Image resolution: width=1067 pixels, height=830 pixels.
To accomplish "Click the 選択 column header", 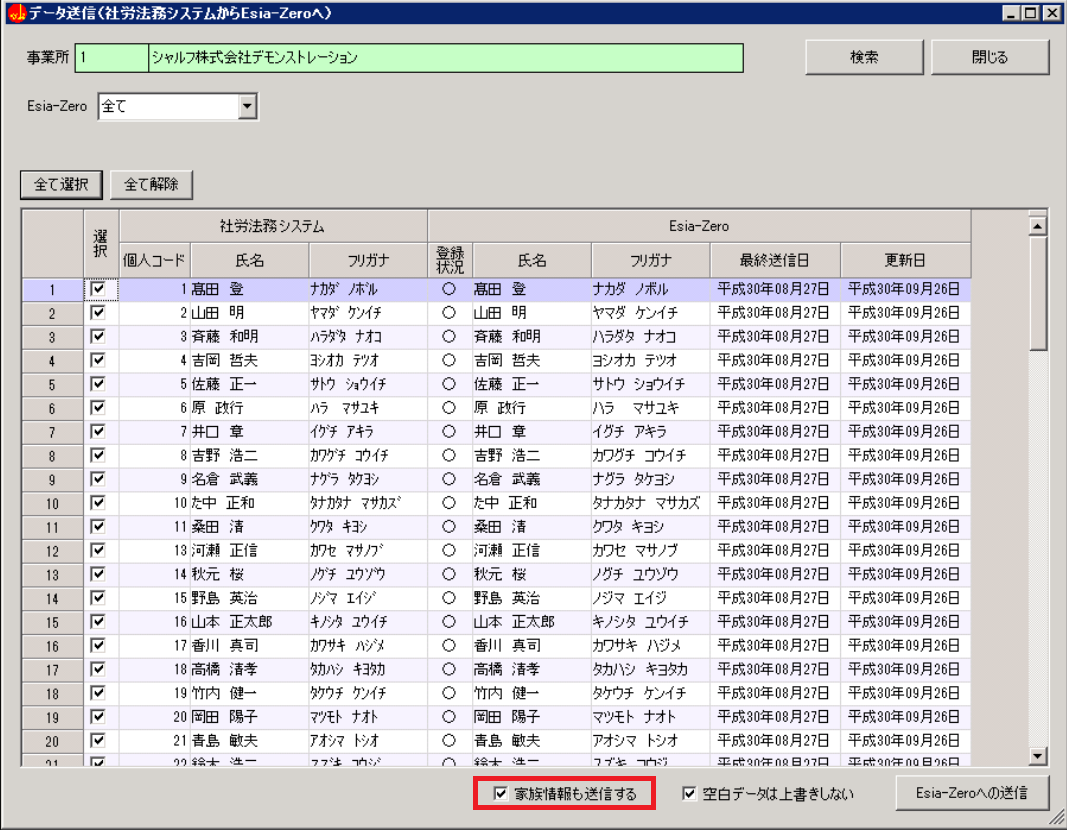I will (x=101, y=244).
